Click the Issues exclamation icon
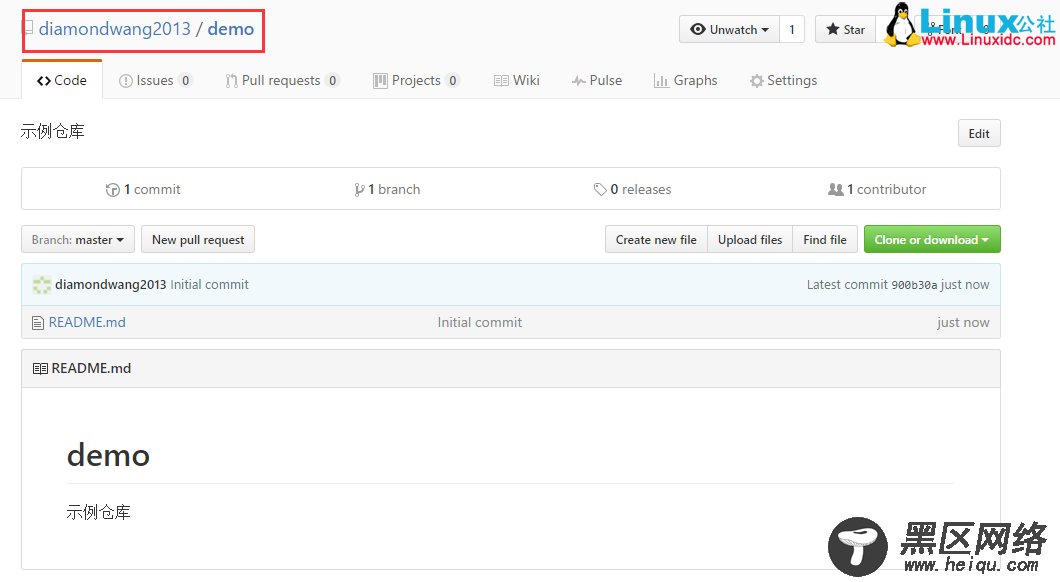The image size is (1060, 582). coord(126,81)
